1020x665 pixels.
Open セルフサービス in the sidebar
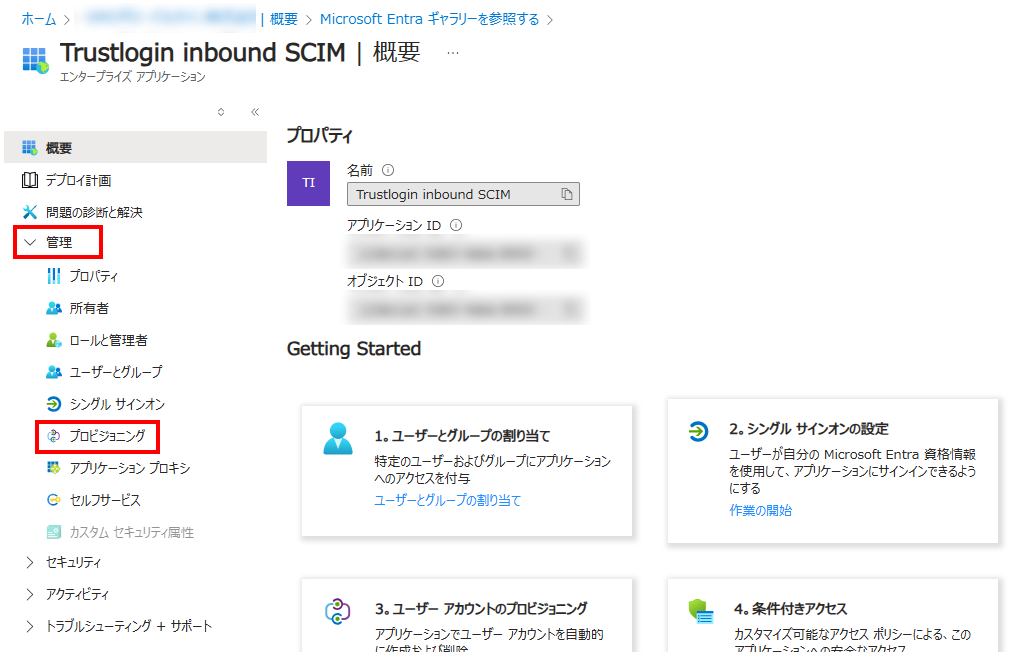(x=105, y=500)
